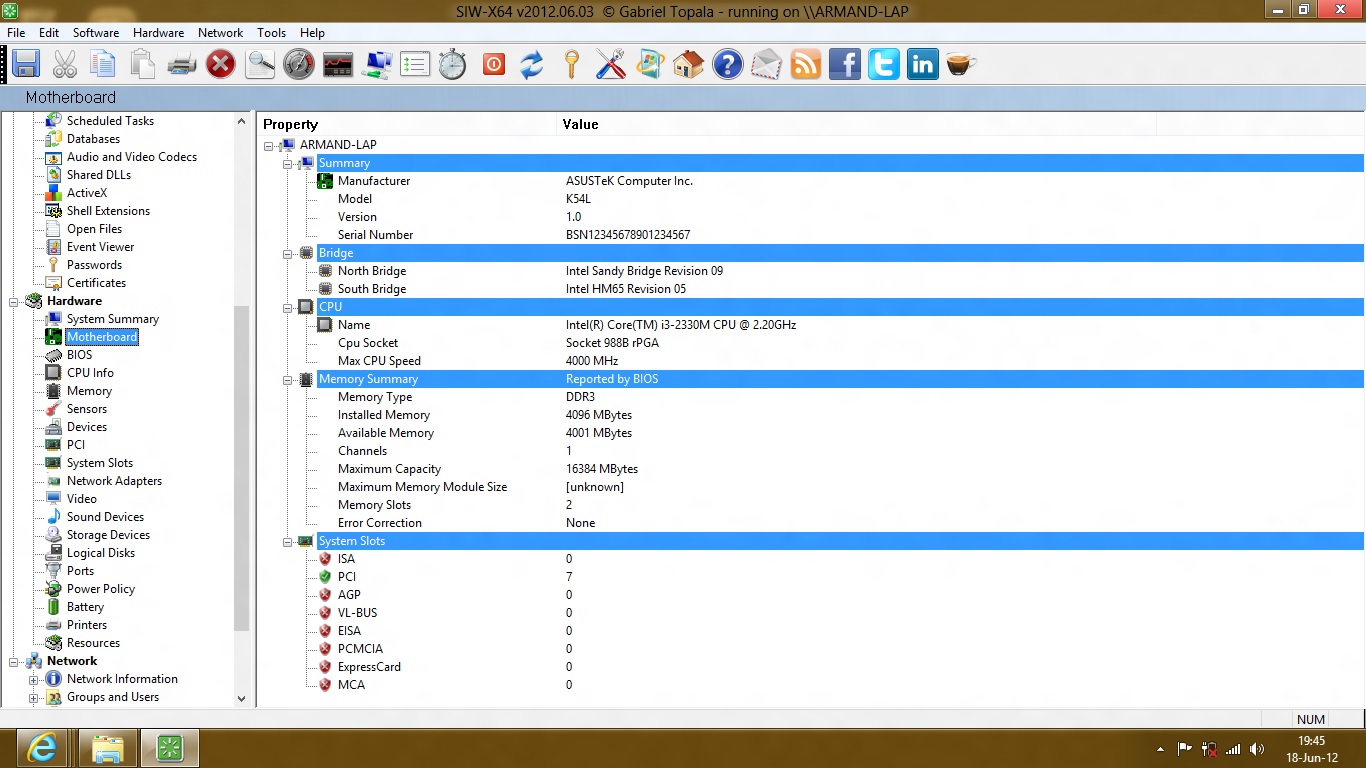This screenshot has width=1366, height=768.
Task: Select CPU Info in the tree
Action: coord(90,373)
